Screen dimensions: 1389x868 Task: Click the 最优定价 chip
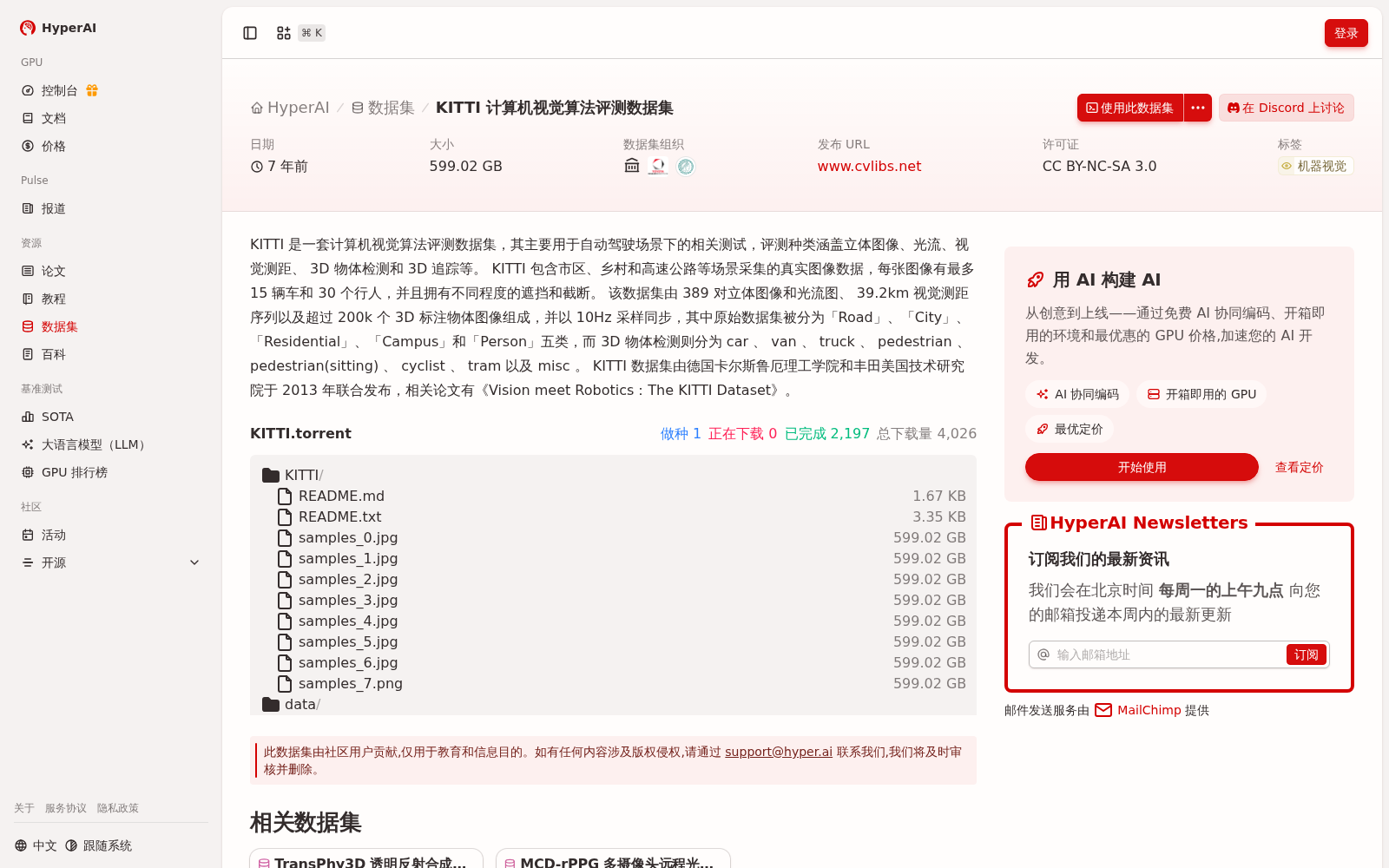(x=1070, y=429)
